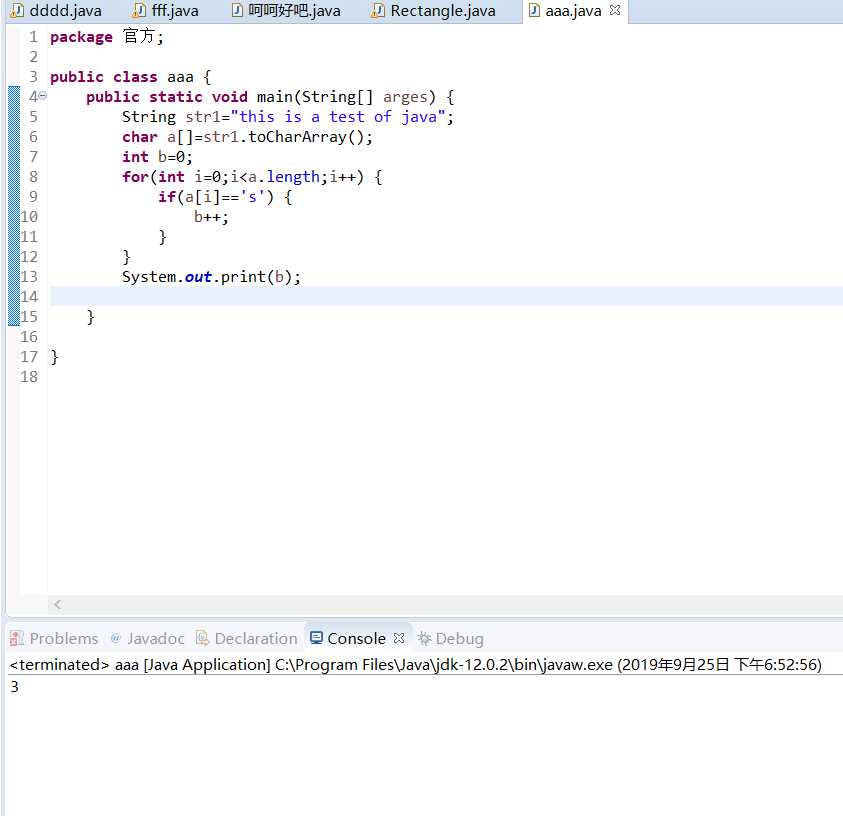Click the length field in the for loop
This screenshot has height=816, width=843.
tap(293, 177)
